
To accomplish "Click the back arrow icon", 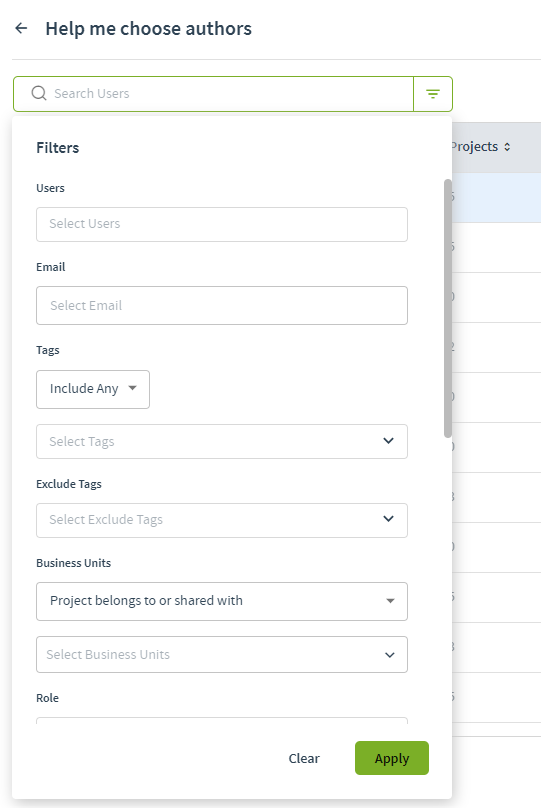I will click(x=21, y=28).
